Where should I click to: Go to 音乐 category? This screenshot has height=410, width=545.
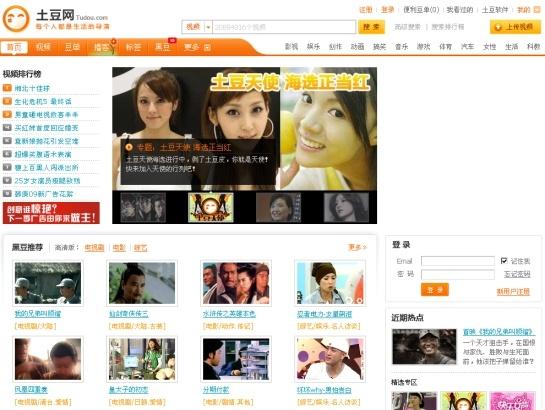401,47
